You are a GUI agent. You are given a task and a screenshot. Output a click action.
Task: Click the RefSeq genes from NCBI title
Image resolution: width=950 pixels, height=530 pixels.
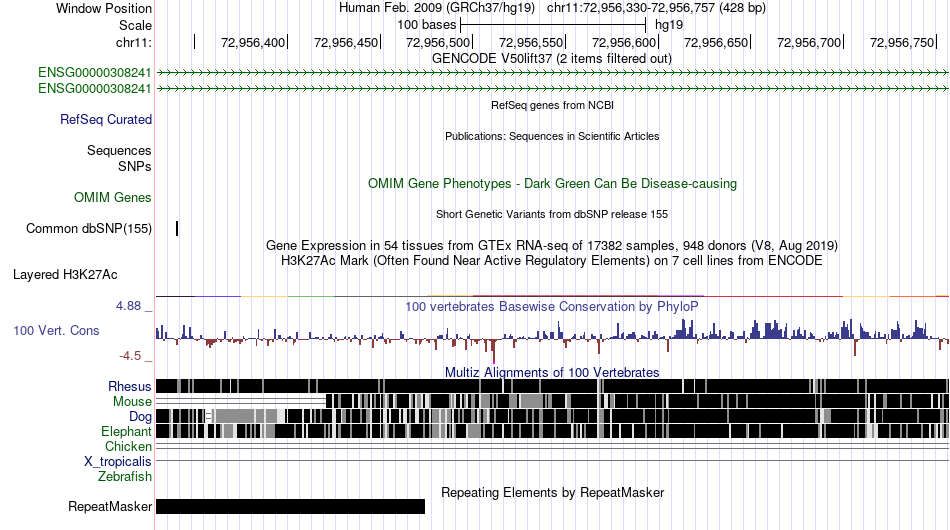552,105
